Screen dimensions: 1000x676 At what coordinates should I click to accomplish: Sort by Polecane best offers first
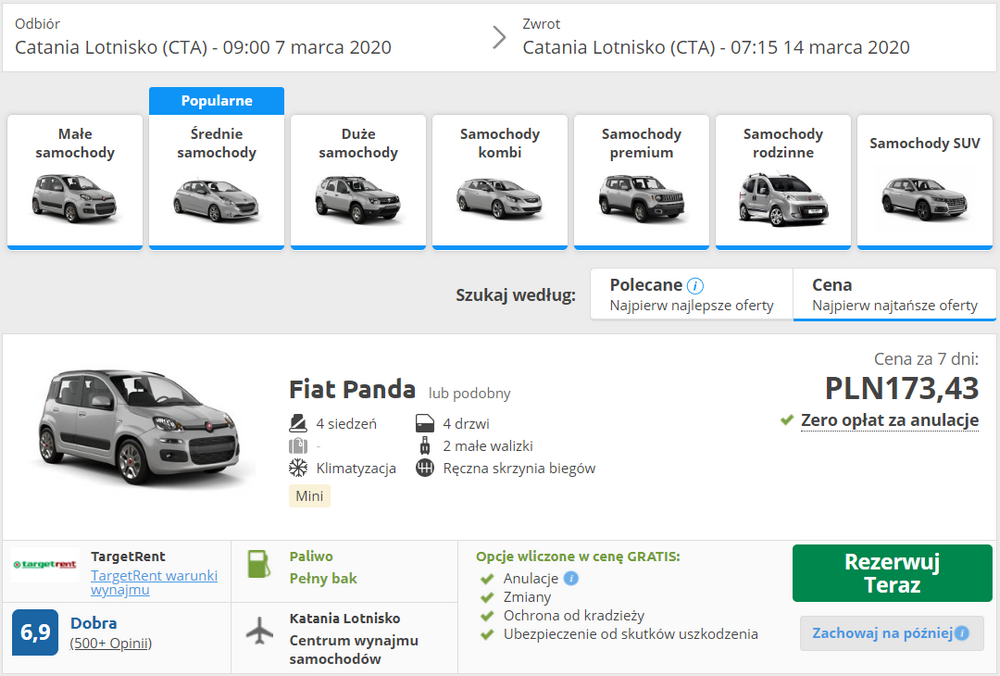click(x=691, y=294)
